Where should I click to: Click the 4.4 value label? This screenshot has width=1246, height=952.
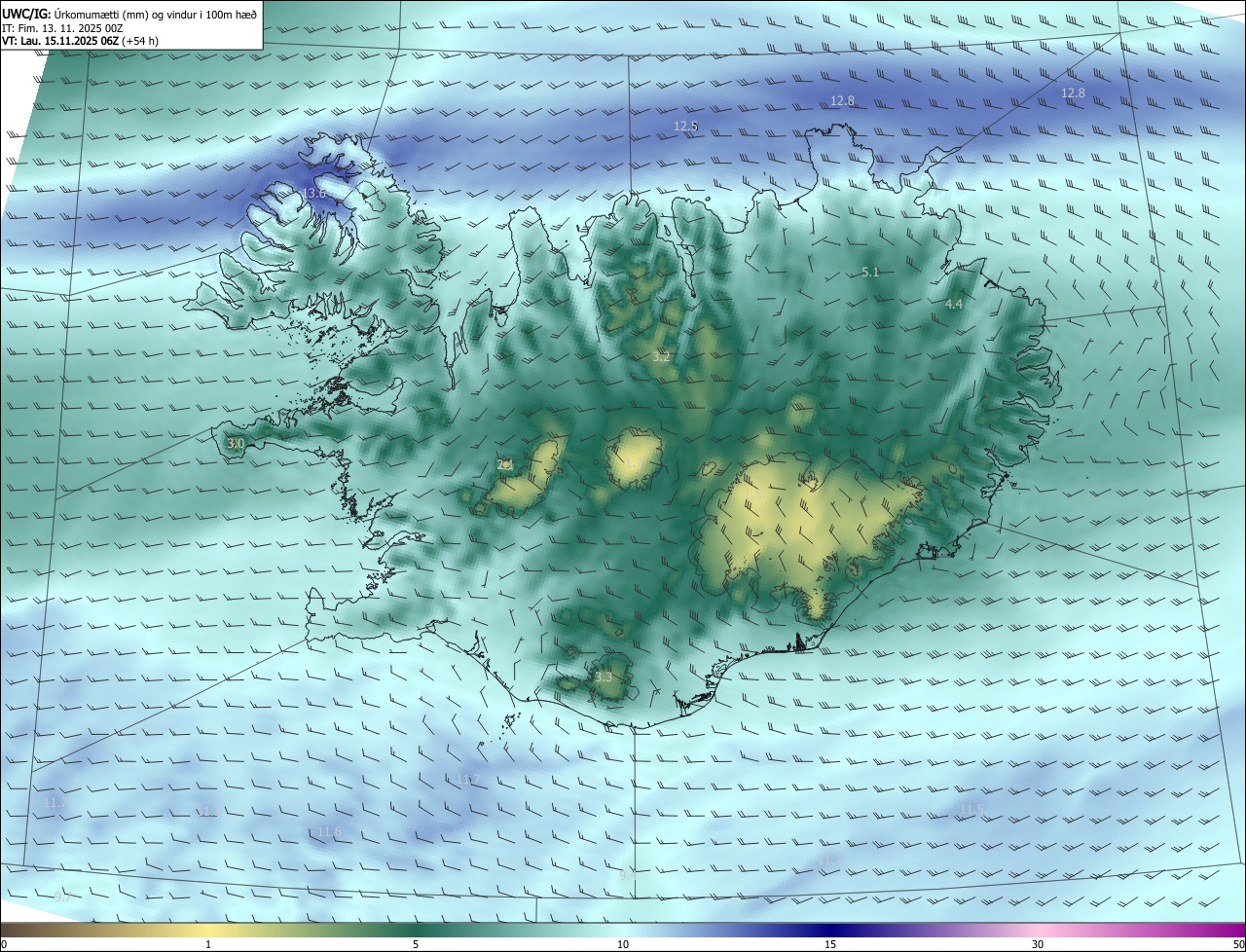[954, 305]
